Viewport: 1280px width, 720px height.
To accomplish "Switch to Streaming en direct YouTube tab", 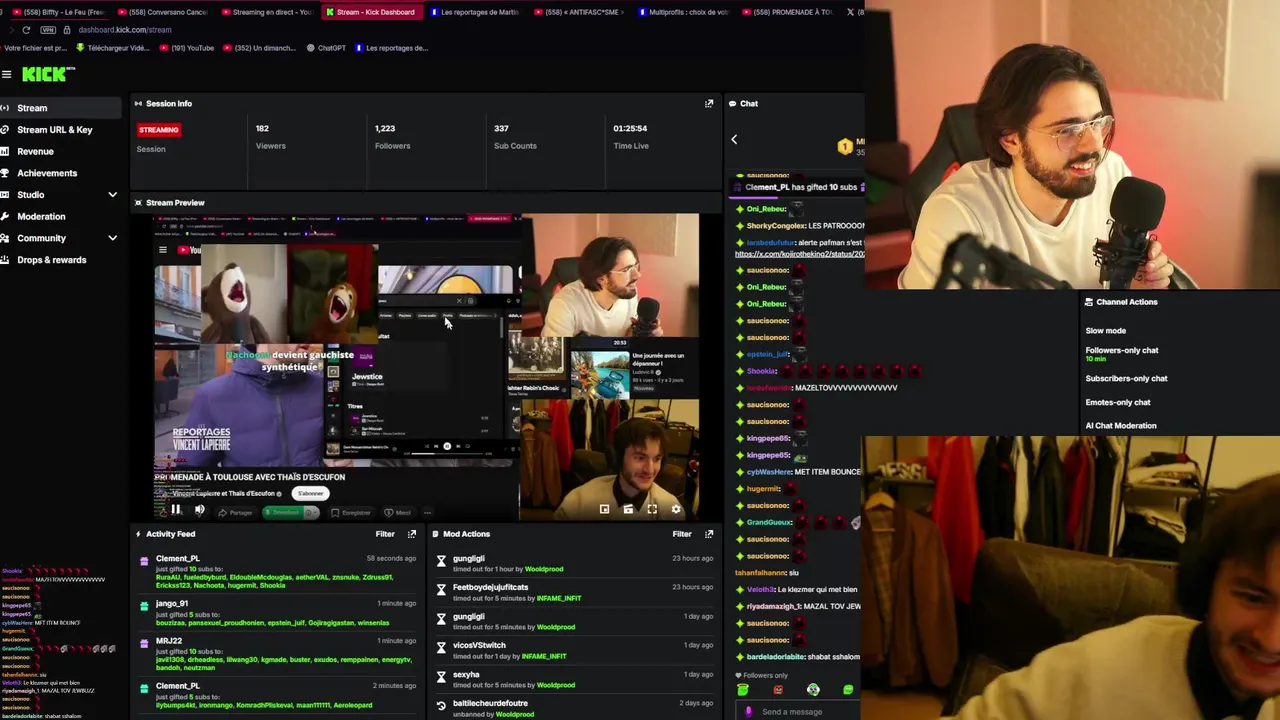I will 266,12.
